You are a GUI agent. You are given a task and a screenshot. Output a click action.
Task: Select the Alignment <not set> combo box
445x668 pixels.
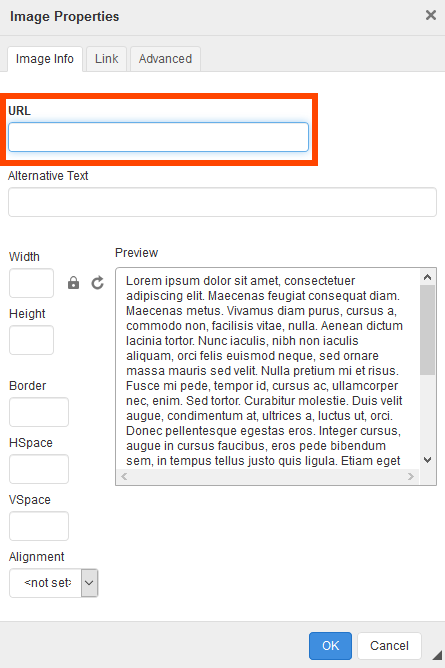[x=54, y=583]
